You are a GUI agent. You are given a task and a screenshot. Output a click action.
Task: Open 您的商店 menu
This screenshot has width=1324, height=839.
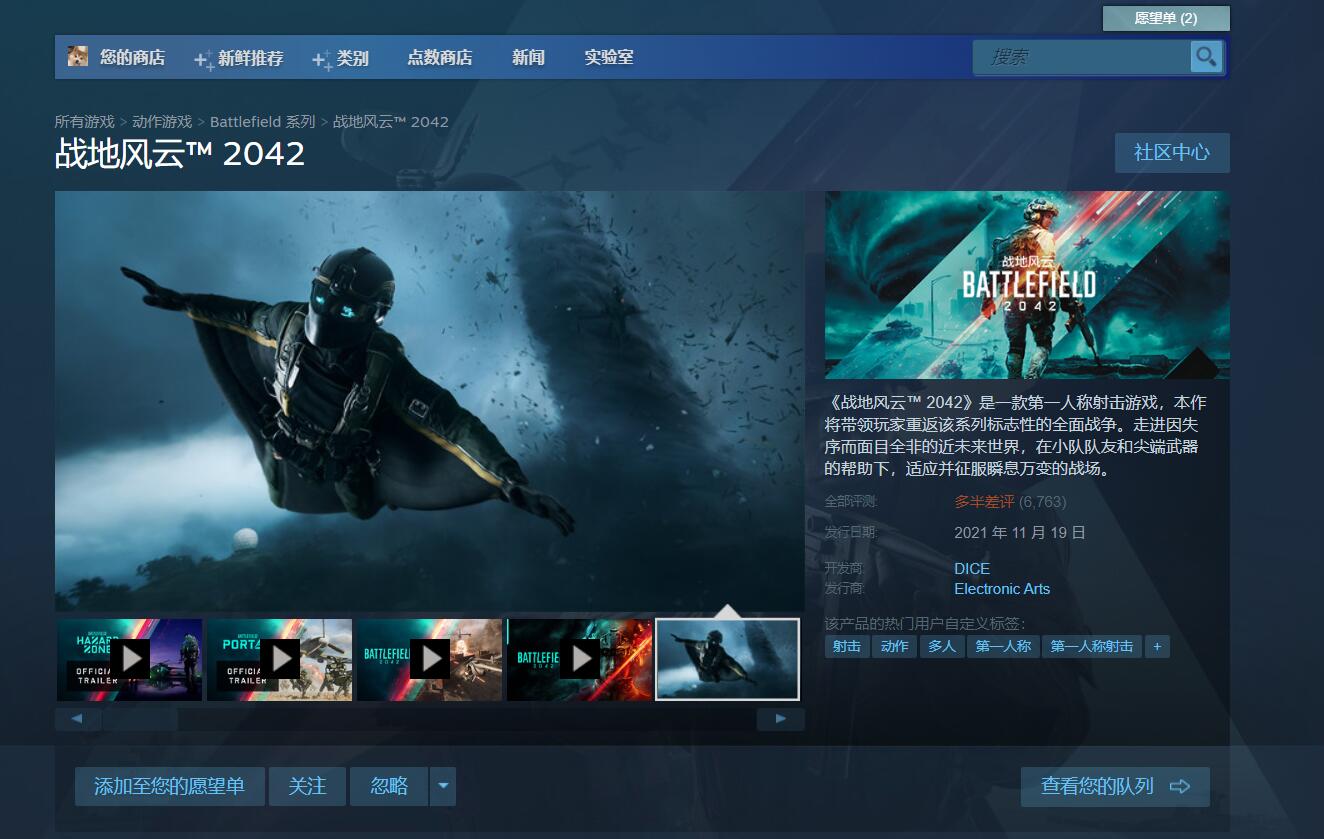132,57
